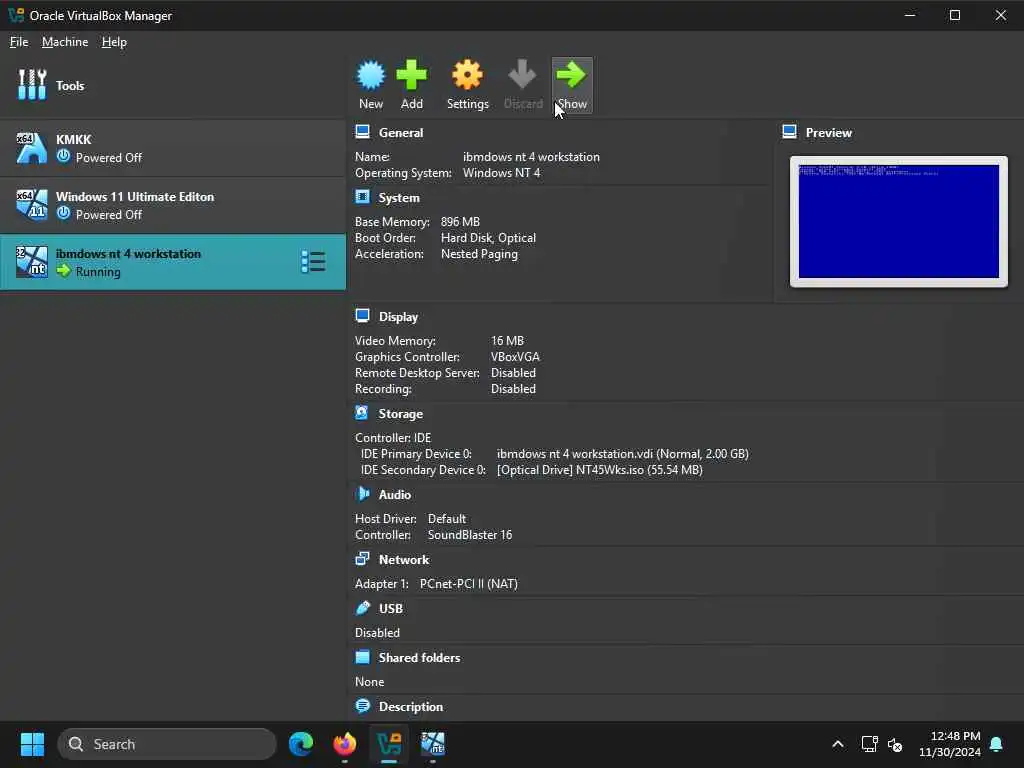1024x768 pixels.
Task: Open the USB settings heading link
Action: click(391, 609)
